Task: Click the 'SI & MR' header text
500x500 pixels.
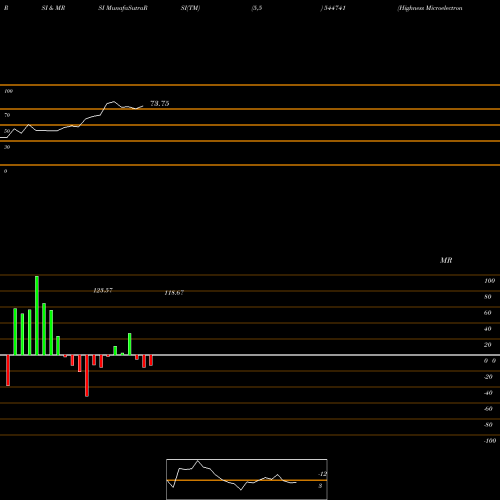Action: (53, 8)
